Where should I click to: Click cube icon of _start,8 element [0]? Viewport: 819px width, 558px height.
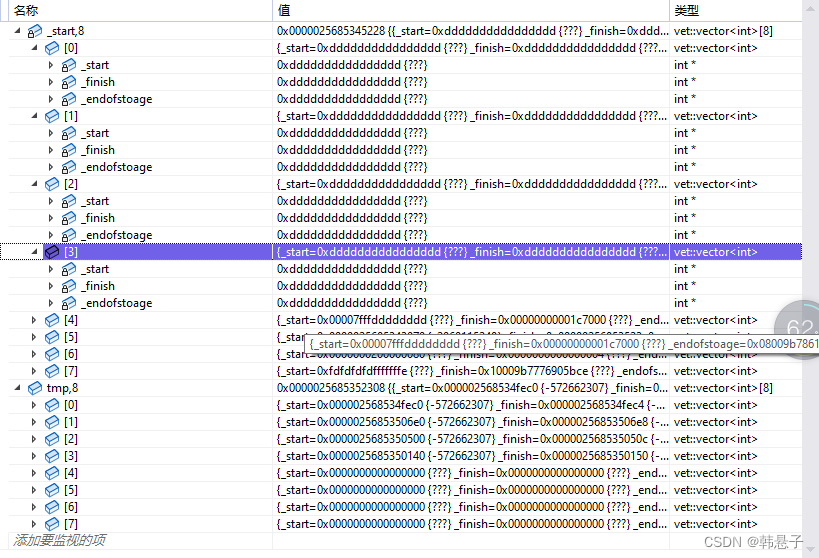52,48
